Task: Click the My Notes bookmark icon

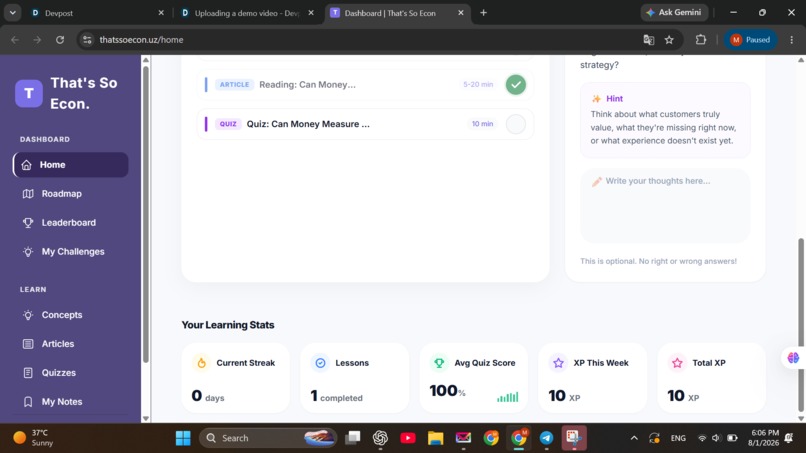Action: coord(28,402)
